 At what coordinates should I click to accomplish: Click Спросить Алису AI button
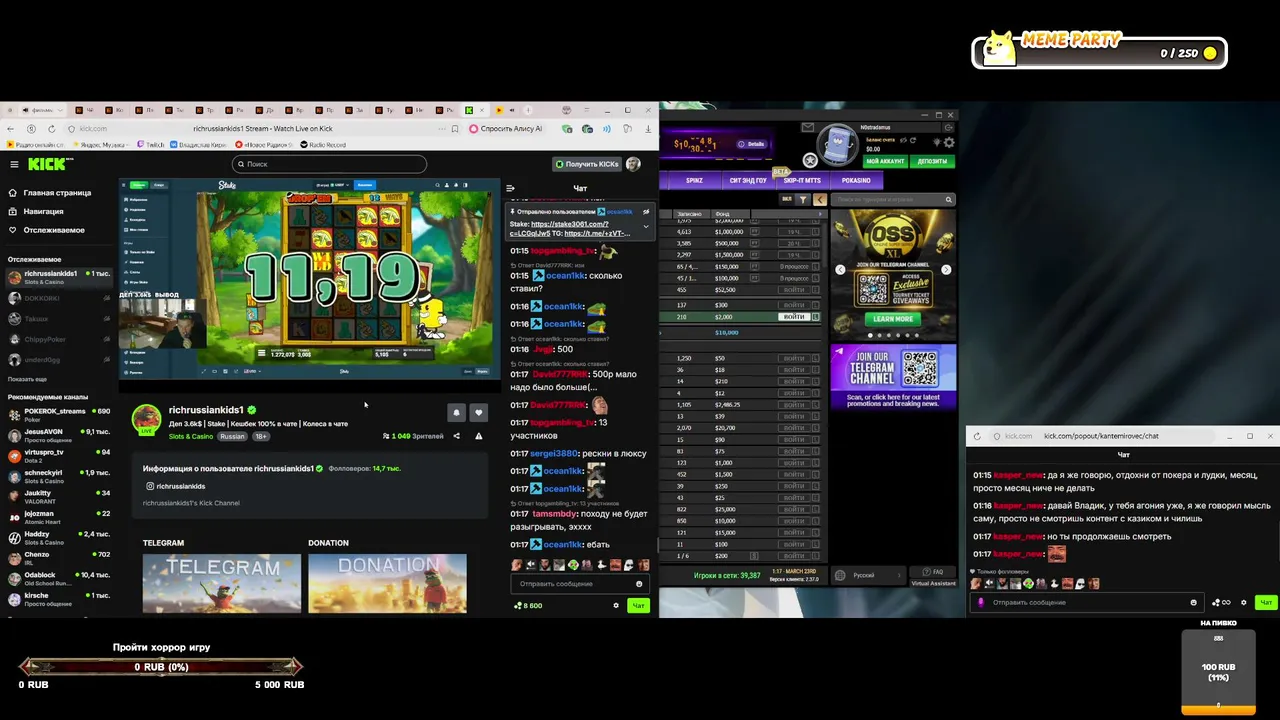coord(506,128)
